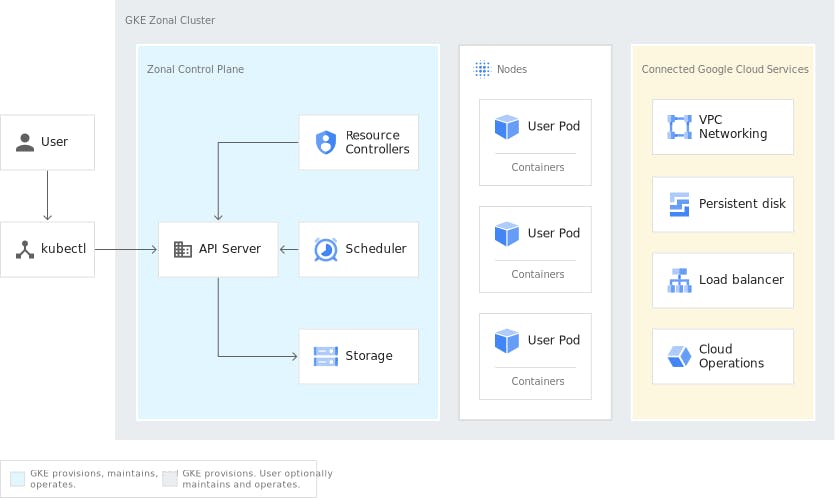The width and height of the screenshot is (835, 499).
Task: Click the Cloud Operations icon
Action: [680, 356]
